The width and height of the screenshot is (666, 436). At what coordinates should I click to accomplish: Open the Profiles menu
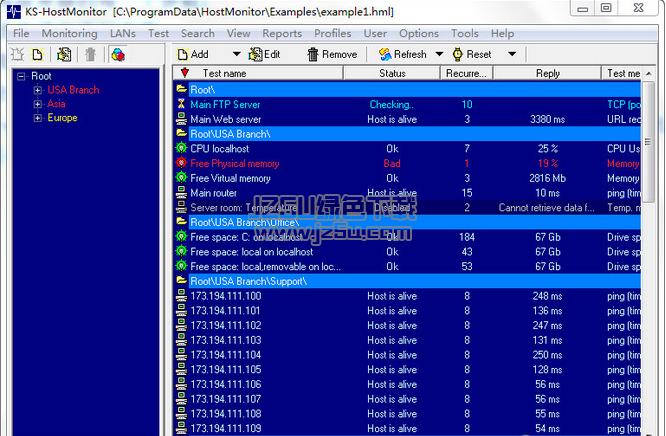coord(333,33)
